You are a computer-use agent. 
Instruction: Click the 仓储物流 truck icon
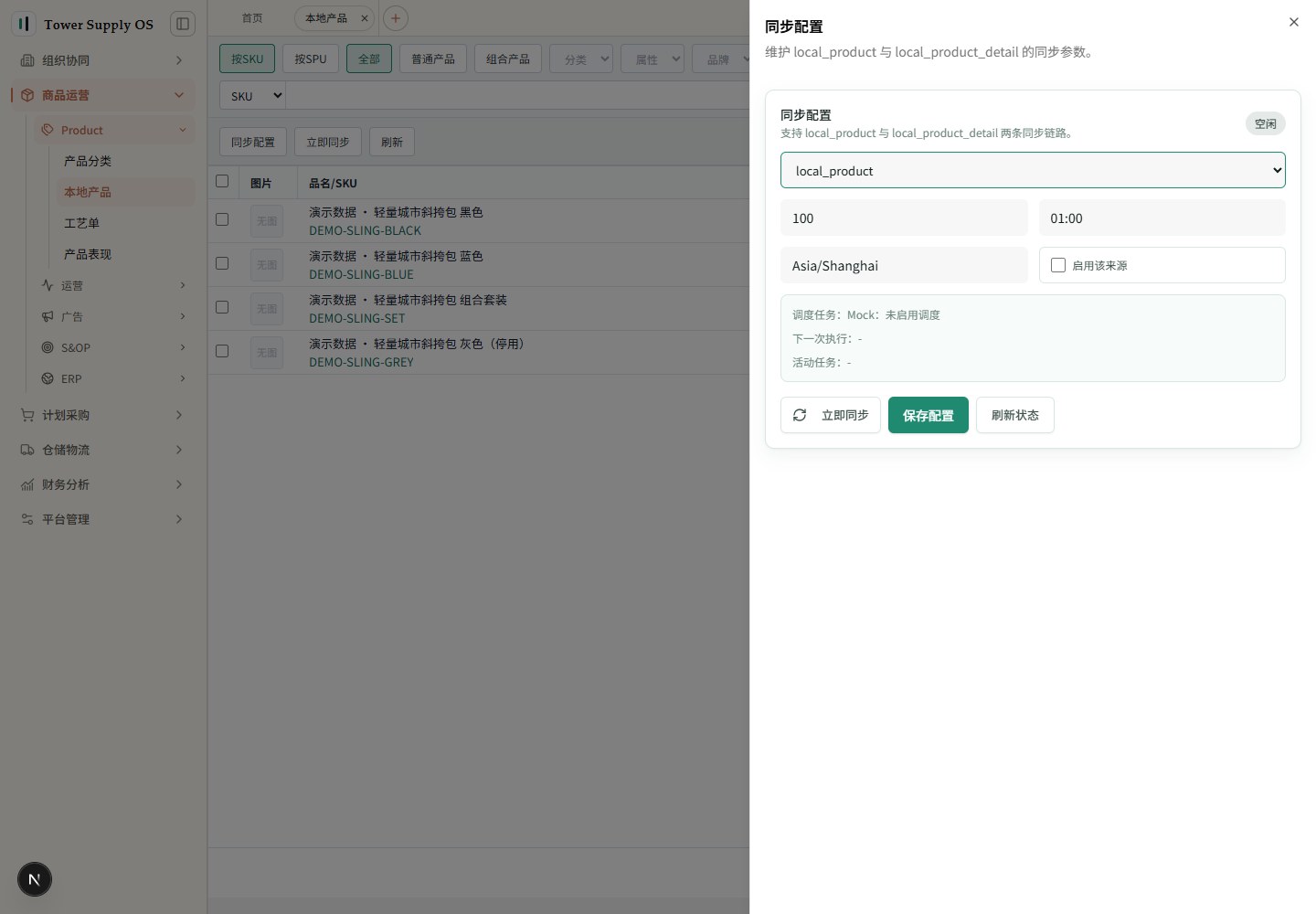point(27,450)
